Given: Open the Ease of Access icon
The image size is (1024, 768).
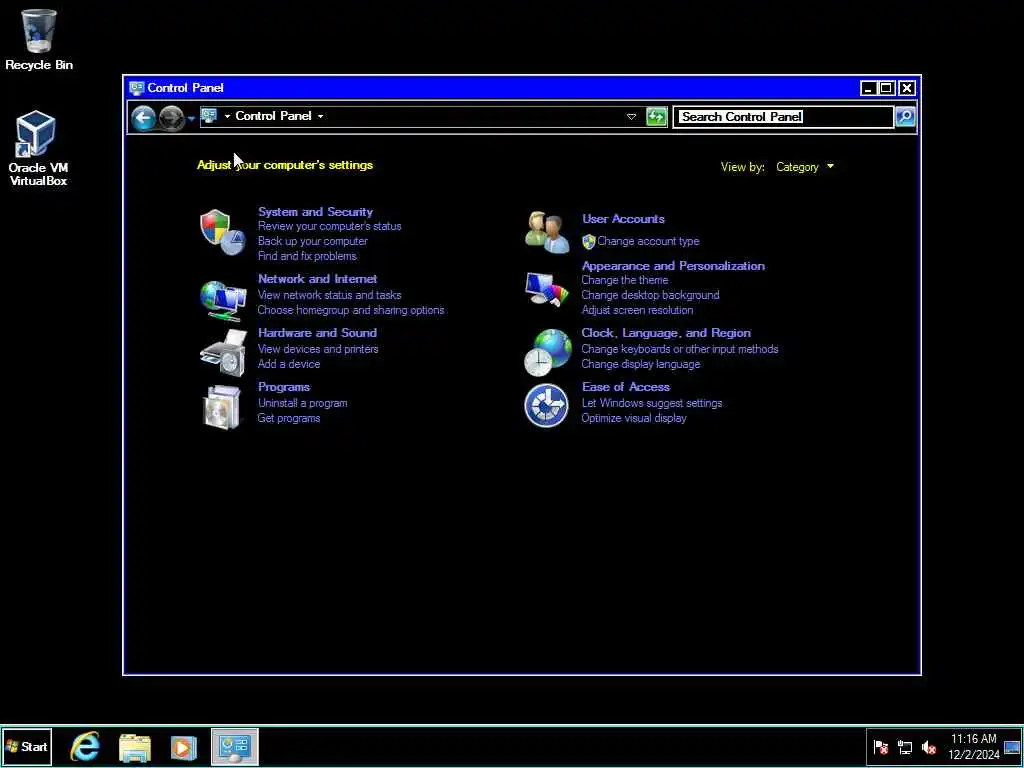Looking at the screenshot, I should [546, 405].
